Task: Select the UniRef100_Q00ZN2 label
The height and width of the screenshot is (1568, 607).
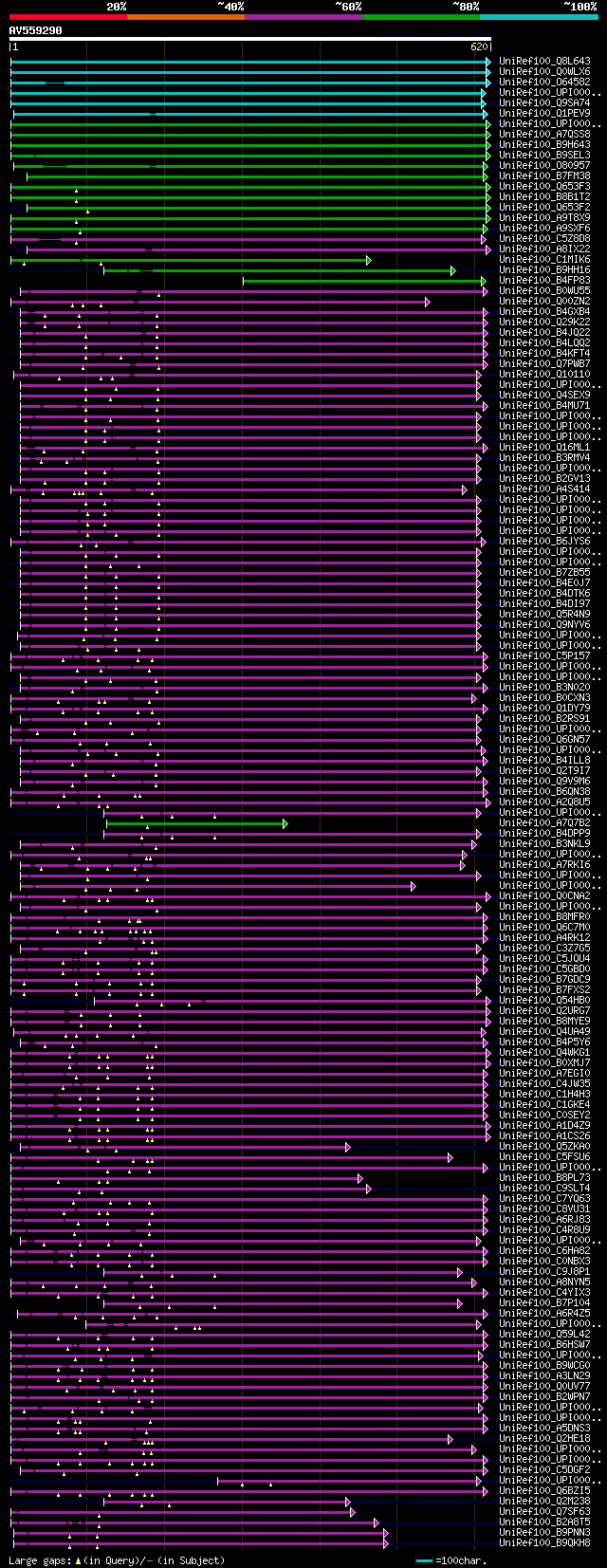Action: (x=544, y=301)
